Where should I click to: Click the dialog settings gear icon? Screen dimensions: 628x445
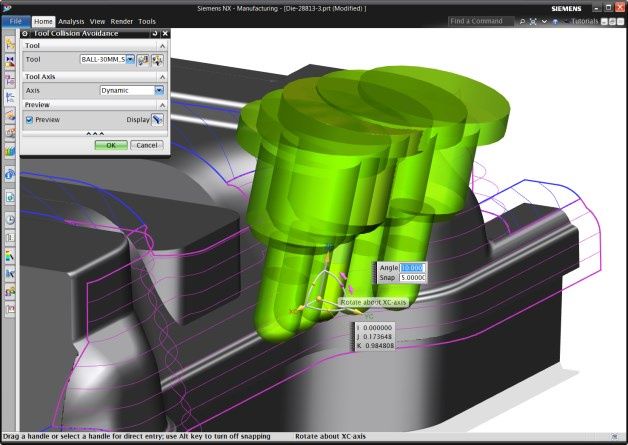(x=25, y=33)
